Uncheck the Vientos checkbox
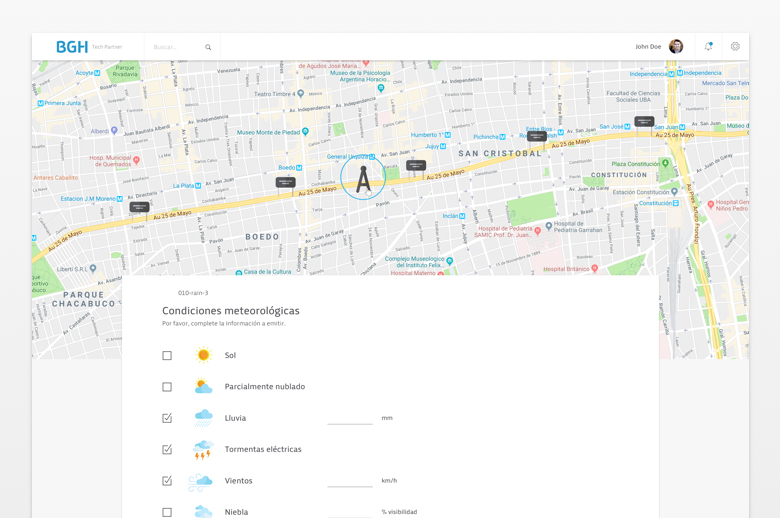780x518 pixels. point(167,481)
